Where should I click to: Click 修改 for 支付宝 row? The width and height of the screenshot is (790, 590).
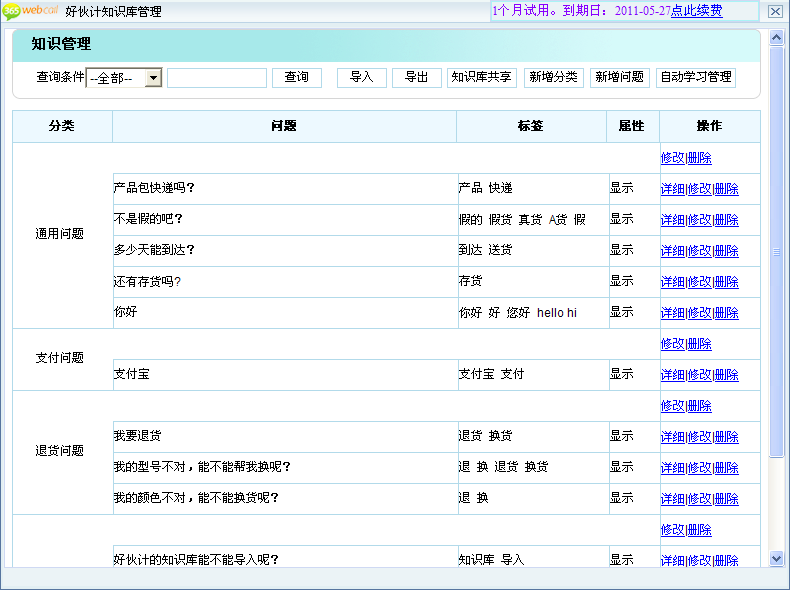click(x=700, y=375)
